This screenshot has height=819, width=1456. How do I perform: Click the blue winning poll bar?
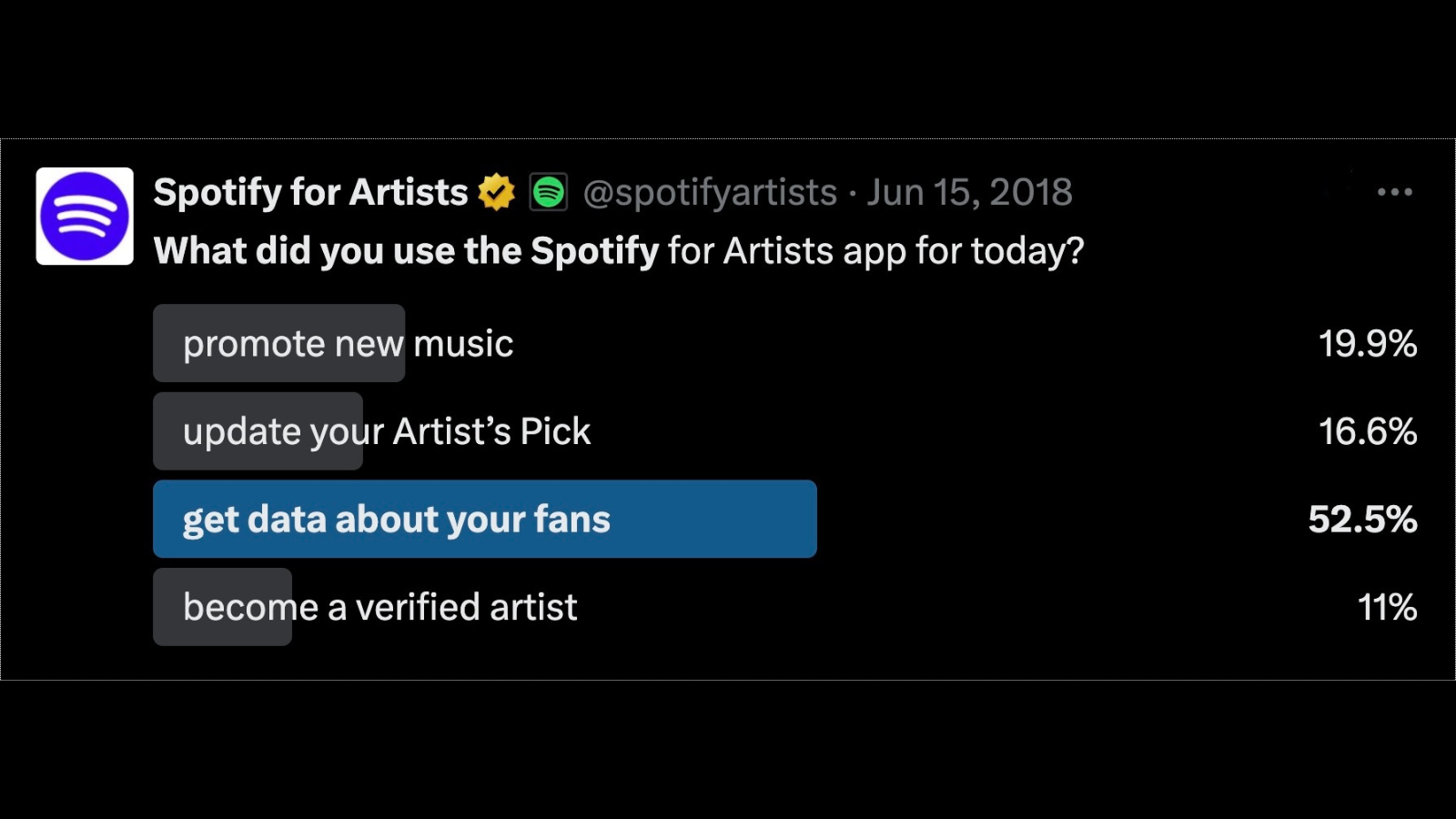pyautogui.click(x=485, y=519)
